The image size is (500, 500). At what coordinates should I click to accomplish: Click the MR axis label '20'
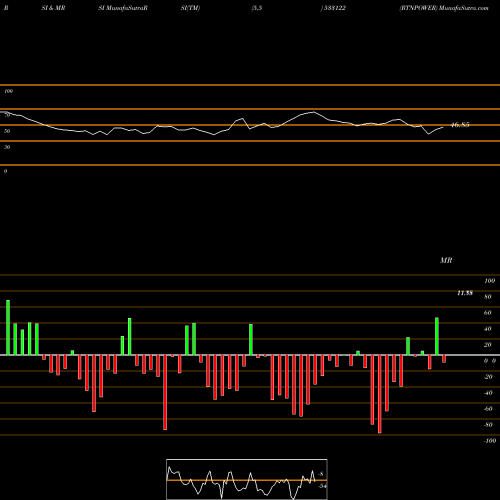point(487,345)
